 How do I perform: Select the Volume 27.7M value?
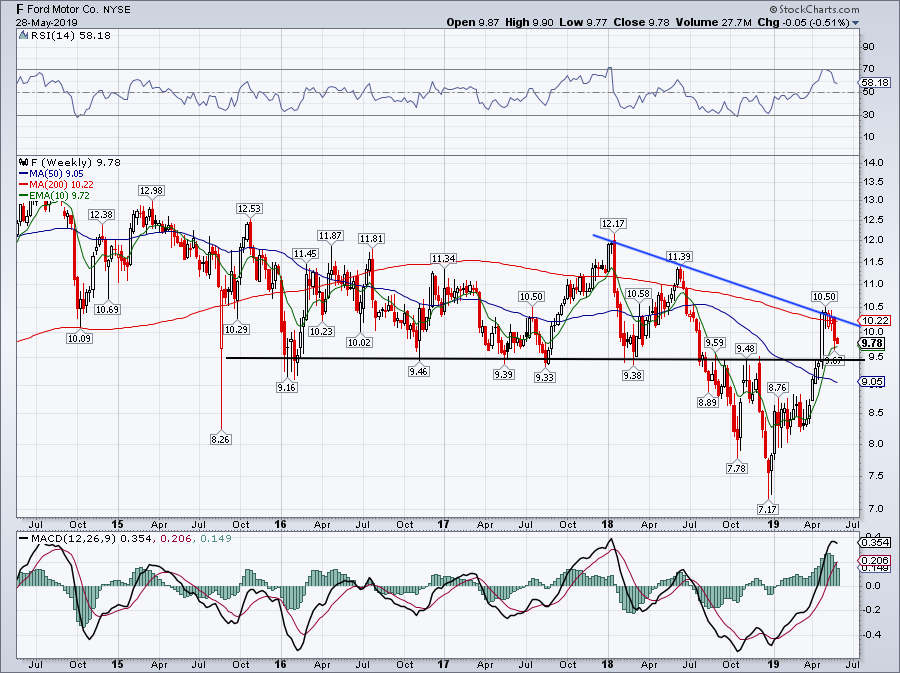tap(713, 22)
